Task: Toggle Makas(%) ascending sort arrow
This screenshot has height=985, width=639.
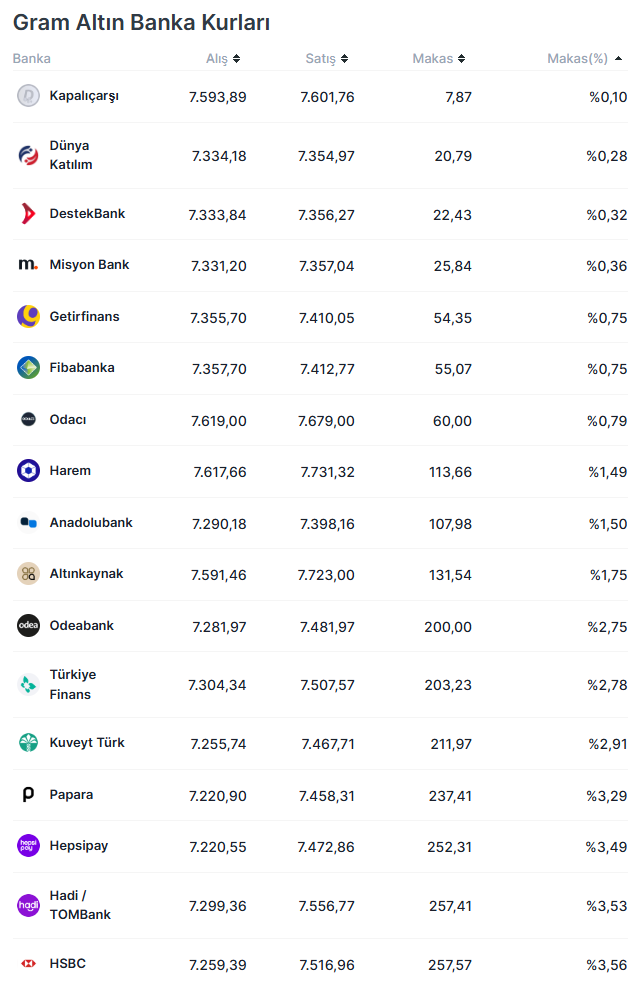Action: pyautogui.click(x=618, y=59)
